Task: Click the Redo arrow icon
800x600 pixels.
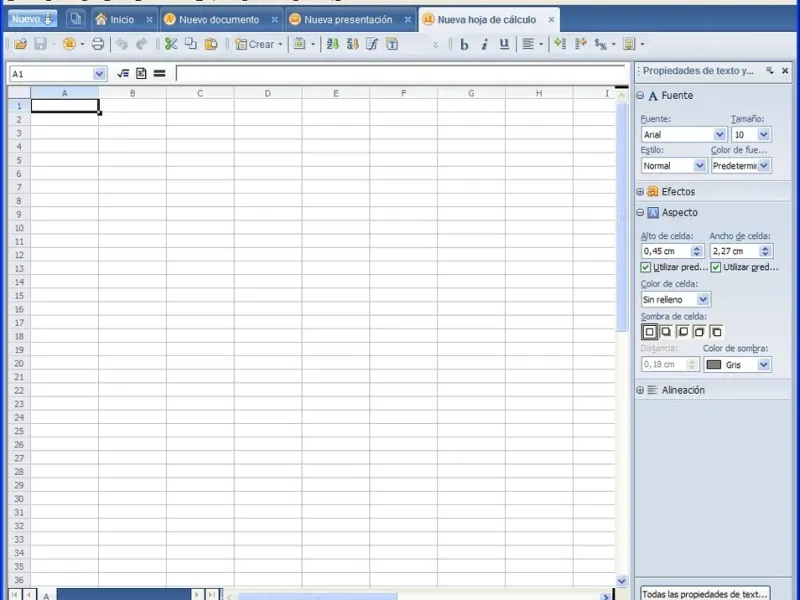Action: click(x=141, y=44)
